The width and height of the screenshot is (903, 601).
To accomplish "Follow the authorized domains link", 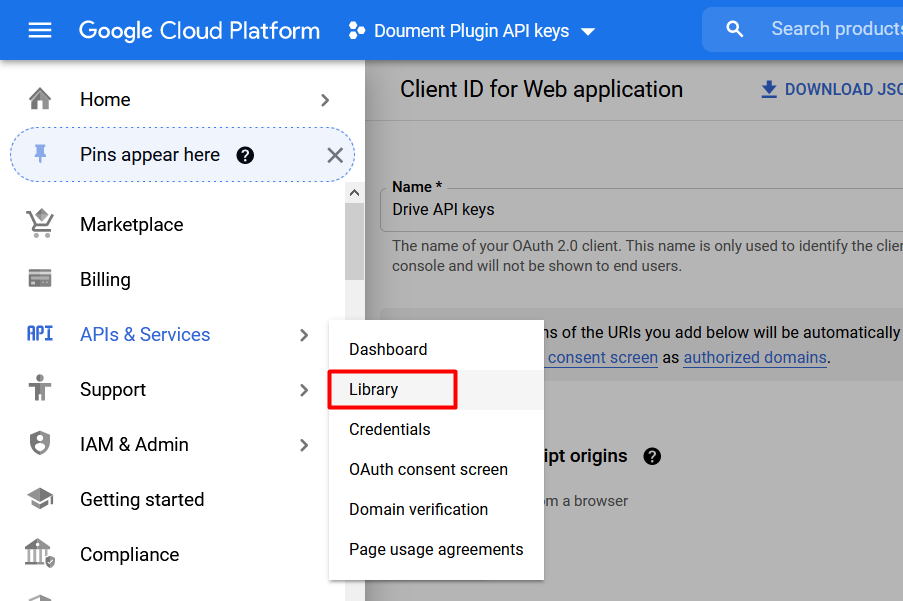I will [755, 357].
